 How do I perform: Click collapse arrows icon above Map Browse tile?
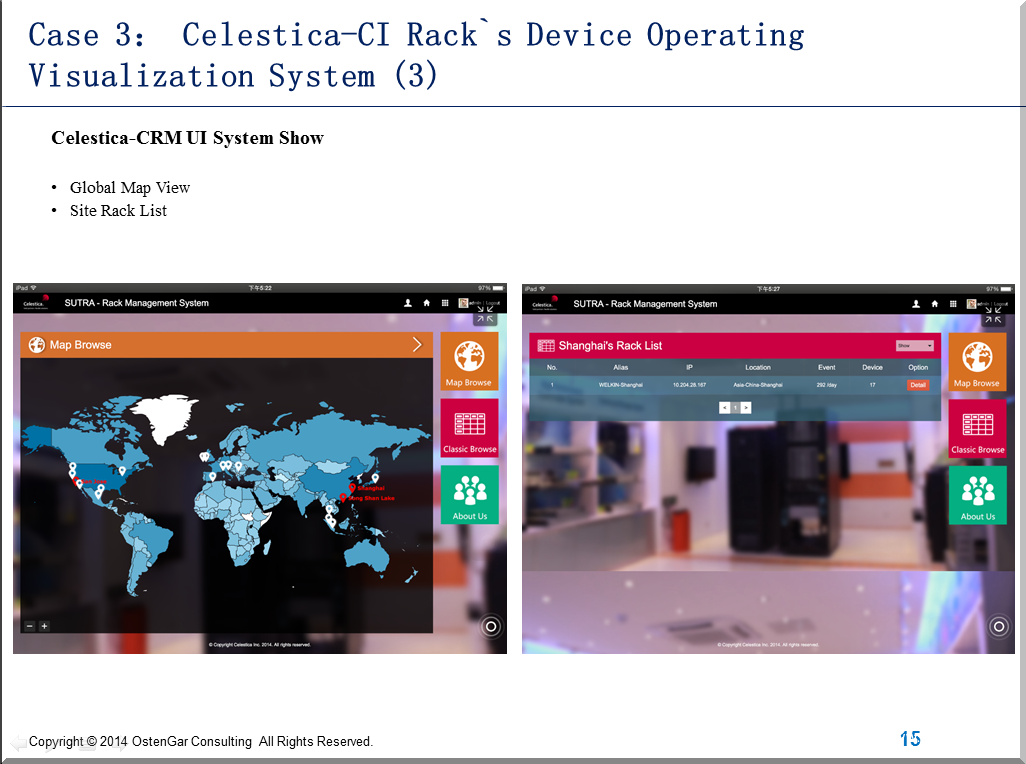(x=485, y=316)
